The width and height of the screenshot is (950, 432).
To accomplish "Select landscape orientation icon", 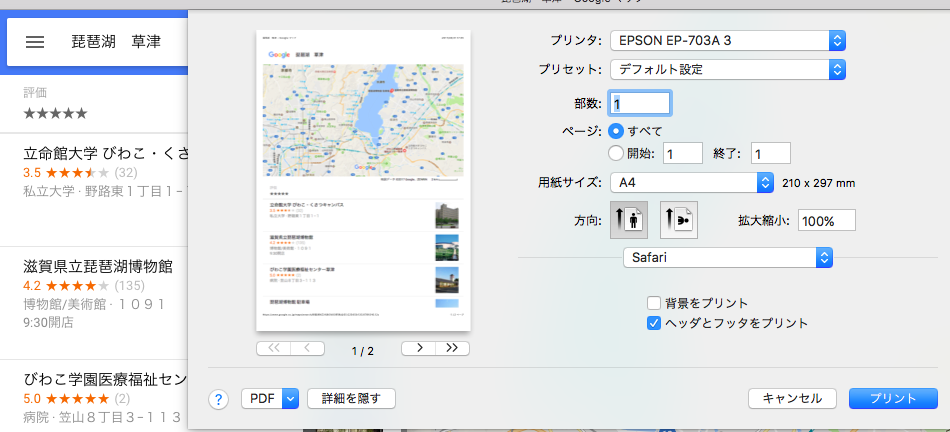I will pyautogui.click(x=678, y=220).
